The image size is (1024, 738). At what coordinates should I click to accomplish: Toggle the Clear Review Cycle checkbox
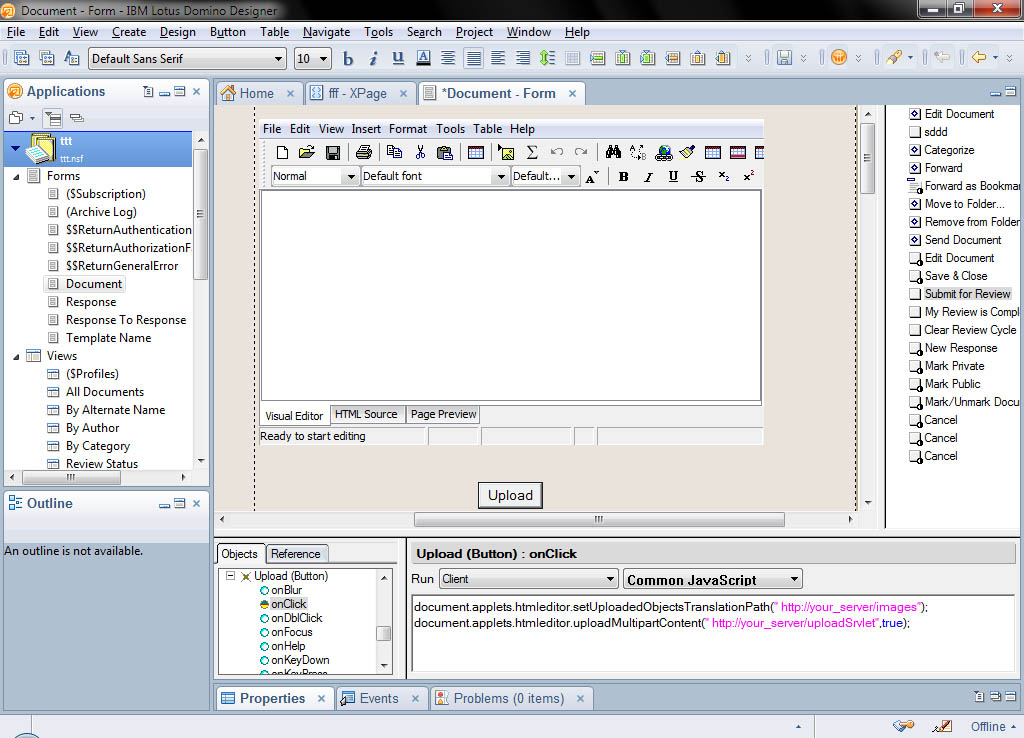[x=915, y=330]
